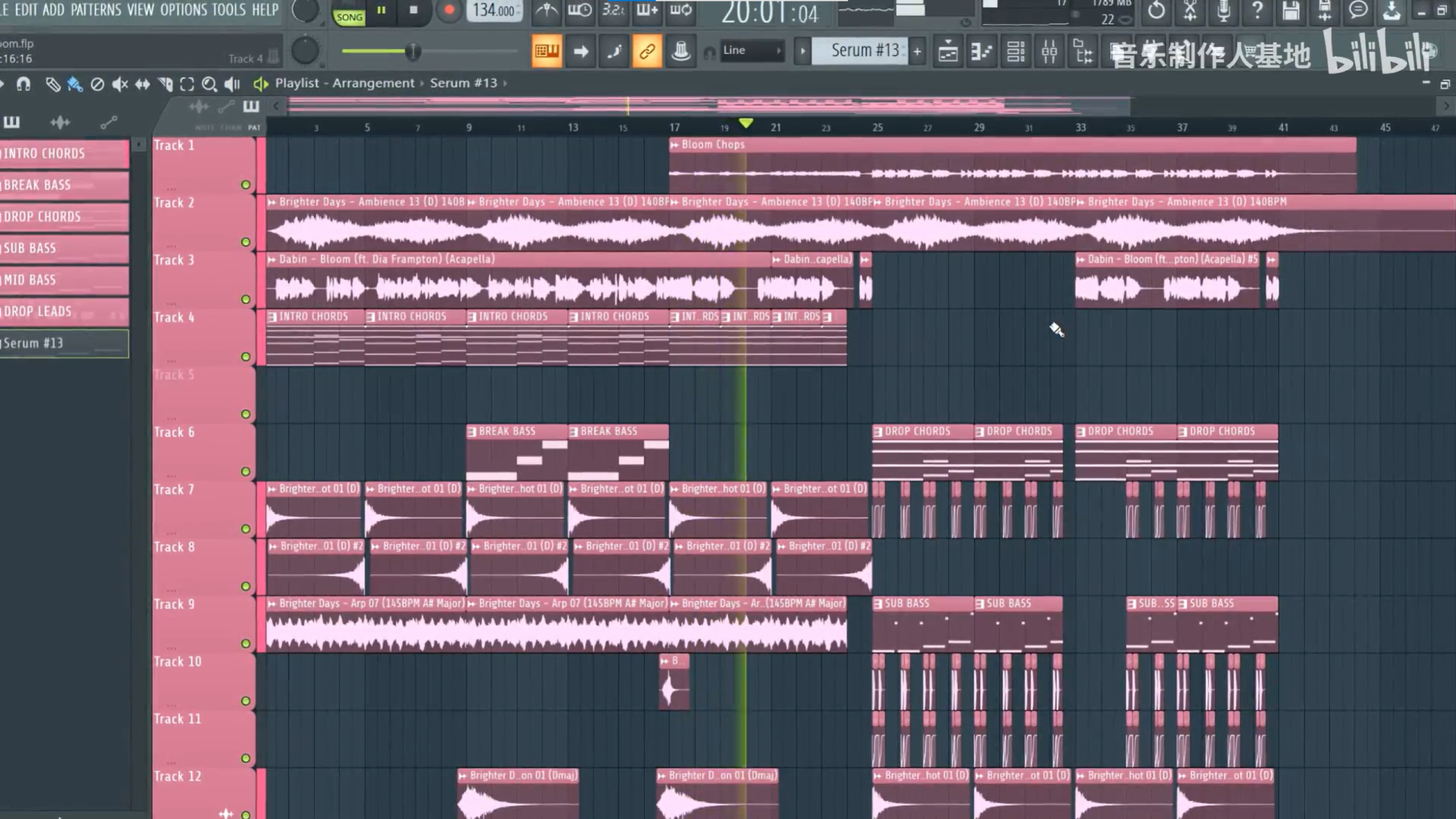Open the browser view icon
Image resolution: width=1456 pixels, height=819 pixels.
coord(1083,52)
